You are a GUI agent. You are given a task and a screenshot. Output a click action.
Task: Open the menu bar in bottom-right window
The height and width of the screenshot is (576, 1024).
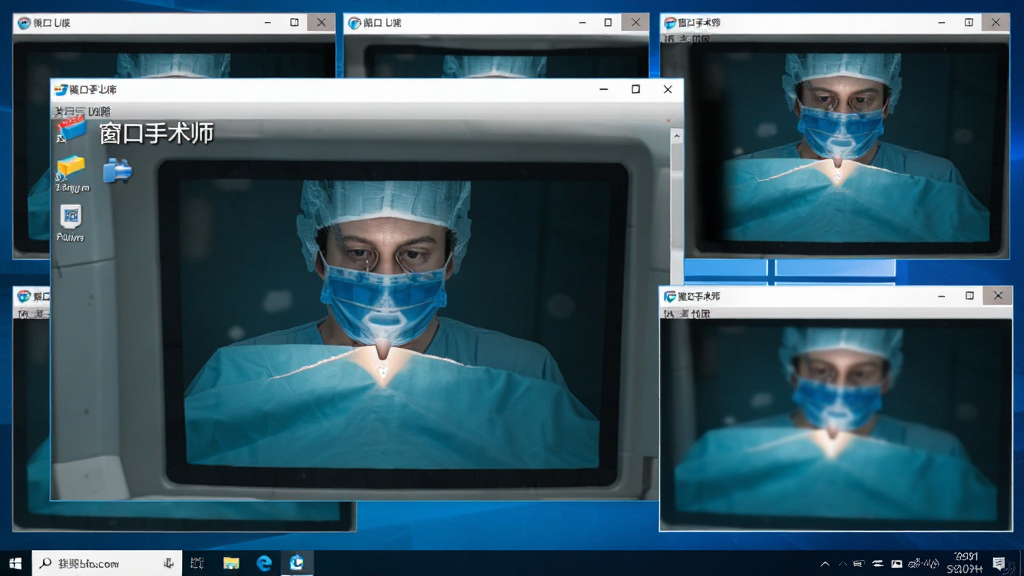[686, 313]
